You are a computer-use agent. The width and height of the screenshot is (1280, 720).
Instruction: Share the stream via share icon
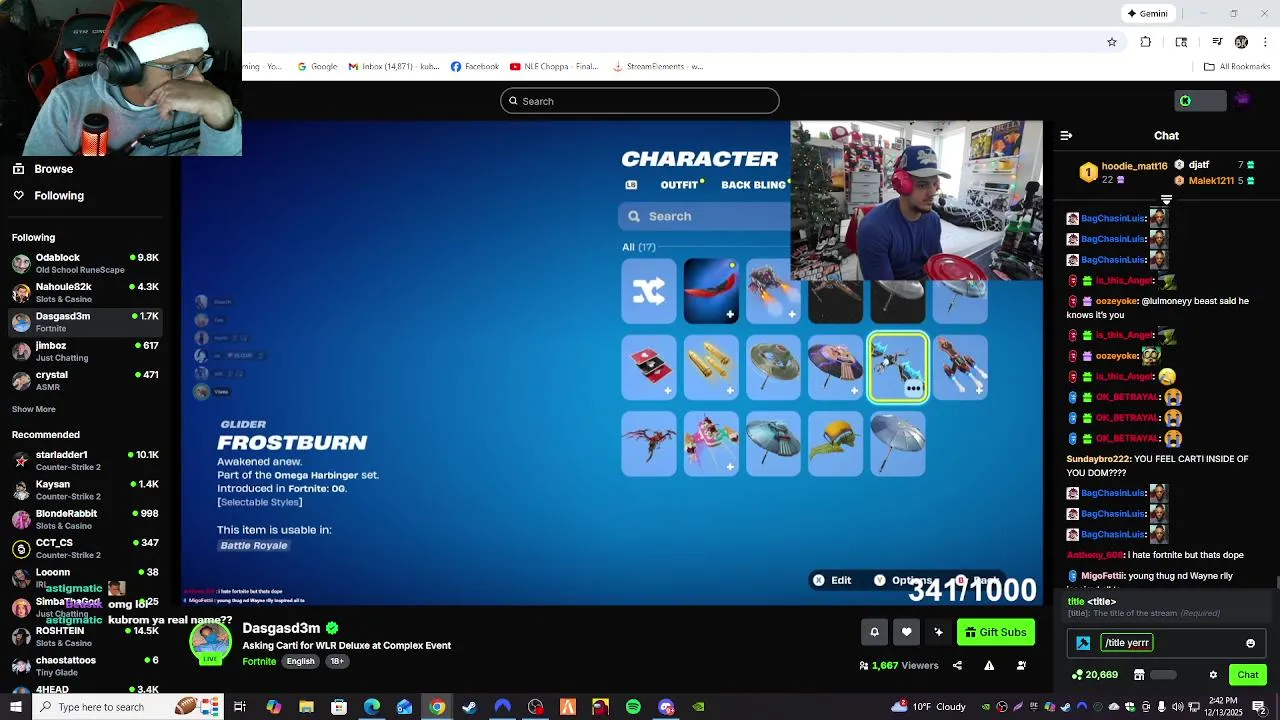point(957,666)
